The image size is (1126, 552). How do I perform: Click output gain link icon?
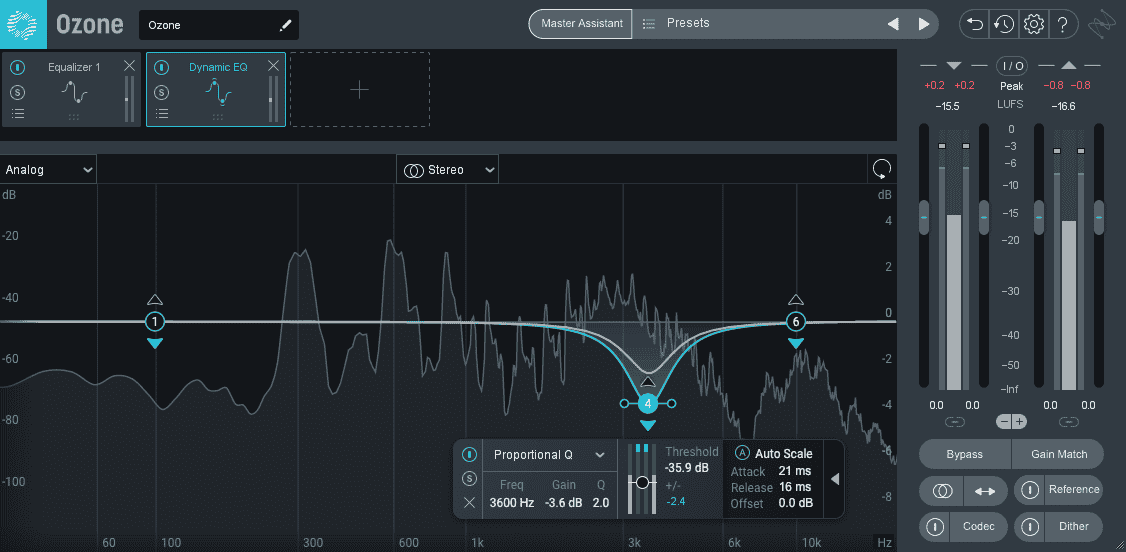pos(1069,422)
